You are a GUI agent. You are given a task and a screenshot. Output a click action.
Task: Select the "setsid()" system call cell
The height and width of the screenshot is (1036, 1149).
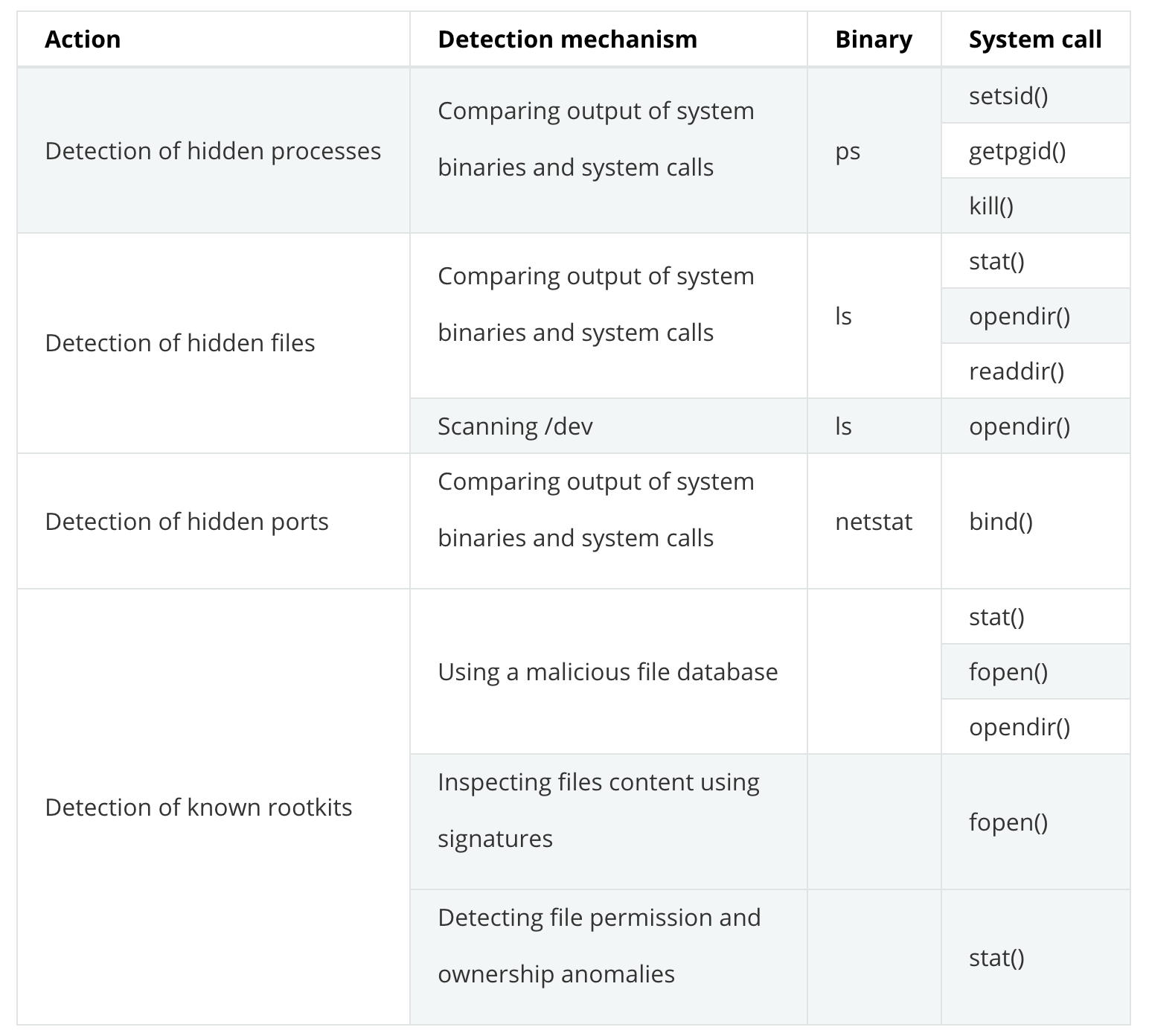pos(1008,96)
